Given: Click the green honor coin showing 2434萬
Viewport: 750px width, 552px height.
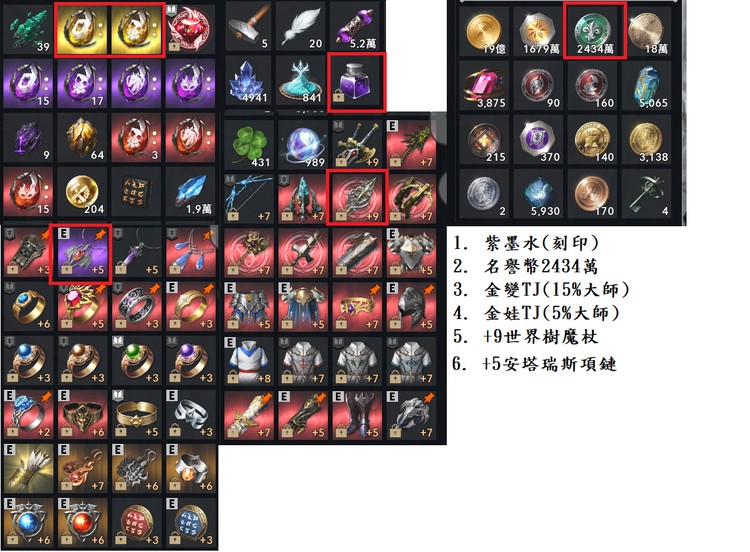Looking at the screenshot, I should (595, 30).
